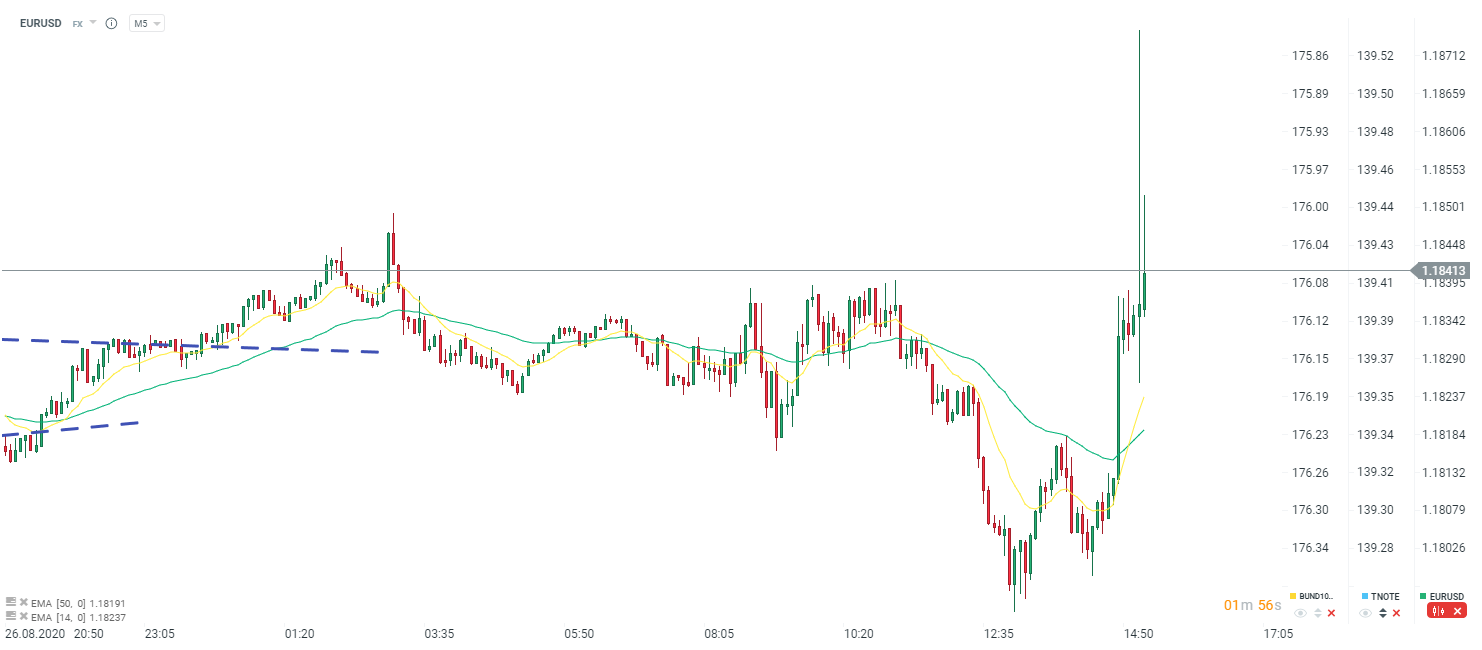Click the blue TNOTE color swatch
This screenshot has height=650, width=1482.
point(1363,596)
